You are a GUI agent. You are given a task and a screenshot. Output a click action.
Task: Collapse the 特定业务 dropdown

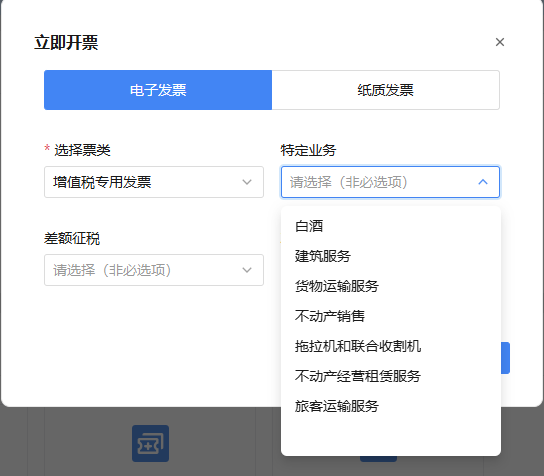[390, 182]
